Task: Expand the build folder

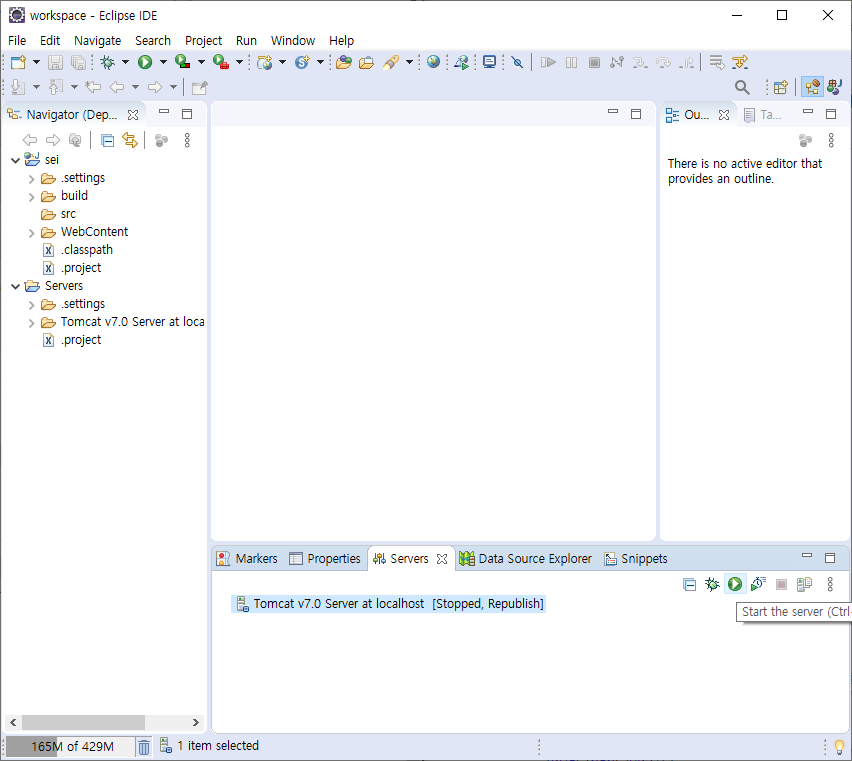Action: (32, 197)
